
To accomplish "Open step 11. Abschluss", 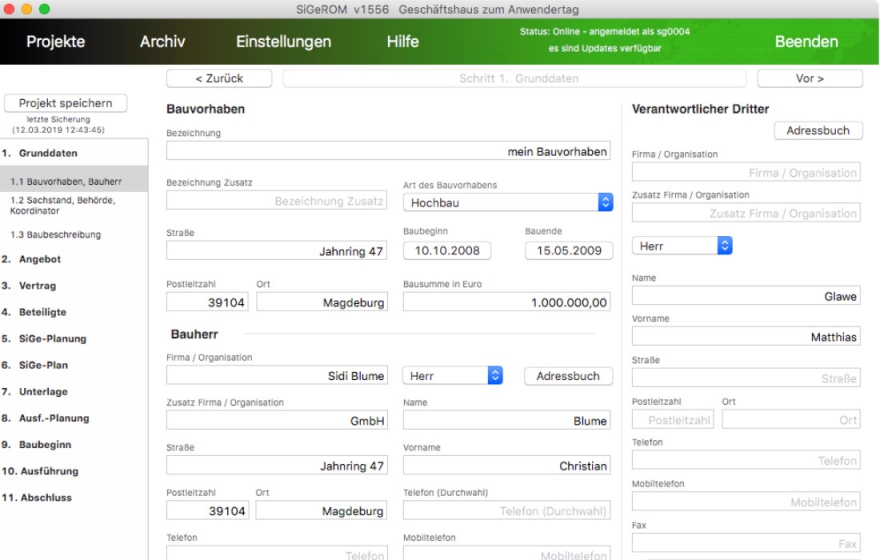I will click(x=37, y=497).
